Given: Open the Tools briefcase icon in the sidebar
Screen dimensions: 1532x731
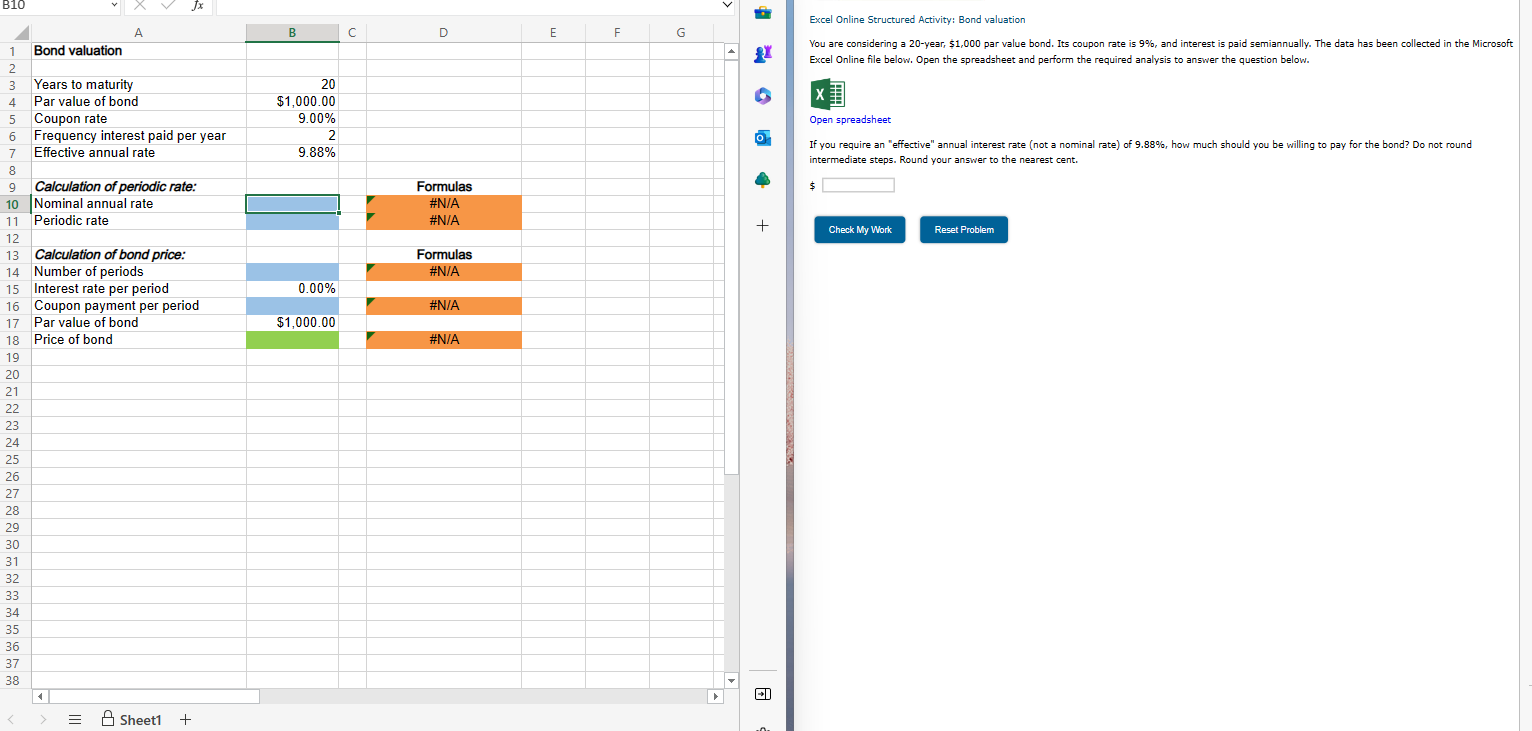Looking at the screenshot, I should pyautogui.click(x=762, y=13).
